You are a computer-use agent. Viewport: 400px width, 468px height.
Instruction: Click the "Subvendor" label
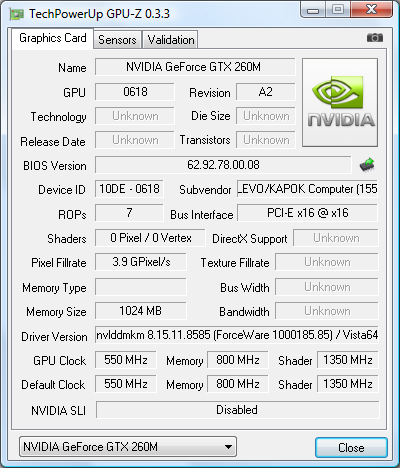(205, 190)
